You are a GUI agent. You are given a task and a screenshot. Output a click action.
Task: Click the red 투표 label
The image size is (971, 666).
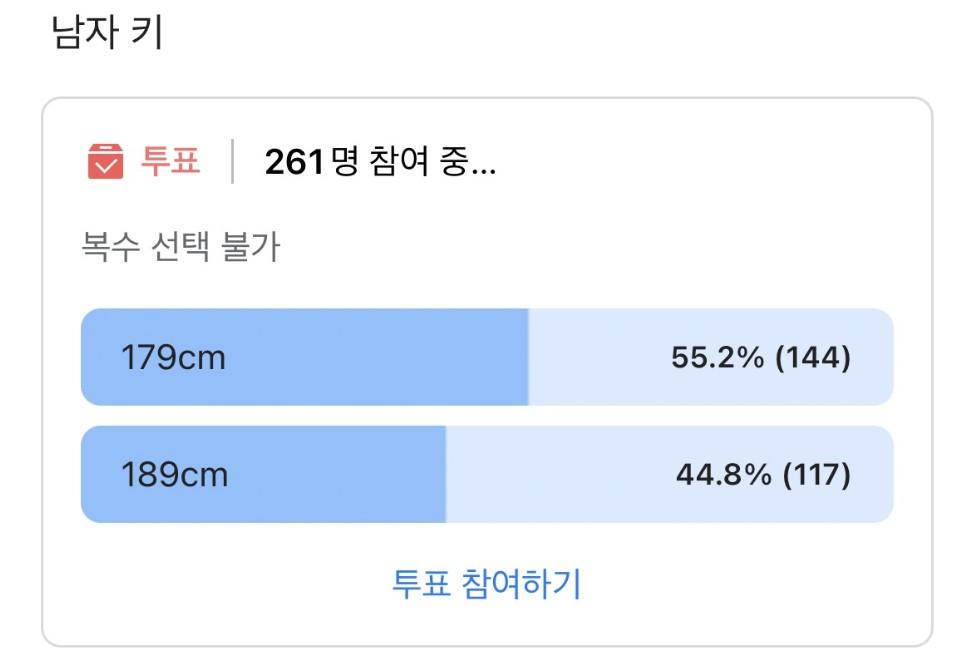tap(170, 160)
